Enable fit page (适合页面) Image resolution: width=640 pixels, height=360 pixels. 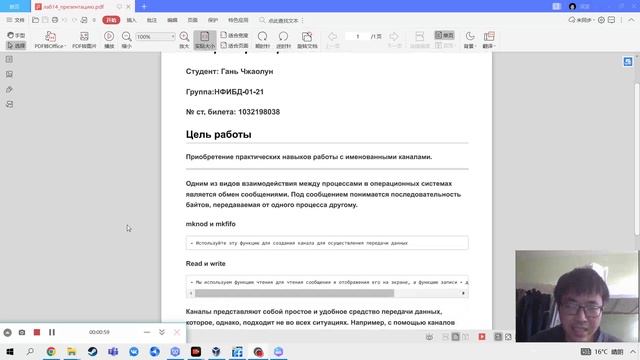[234, 45]
